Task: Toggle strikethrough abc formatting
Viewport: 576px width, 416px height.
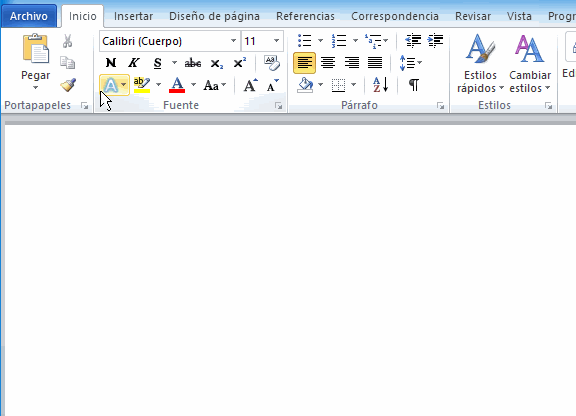Action: click(192, 63)
